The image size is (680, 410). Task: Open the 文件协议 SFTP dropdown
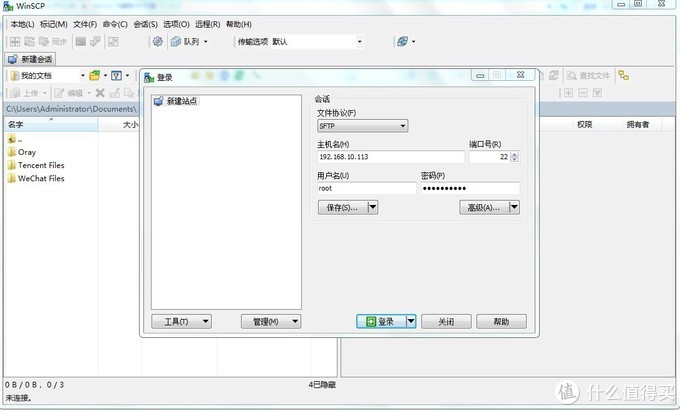point(362,126)
